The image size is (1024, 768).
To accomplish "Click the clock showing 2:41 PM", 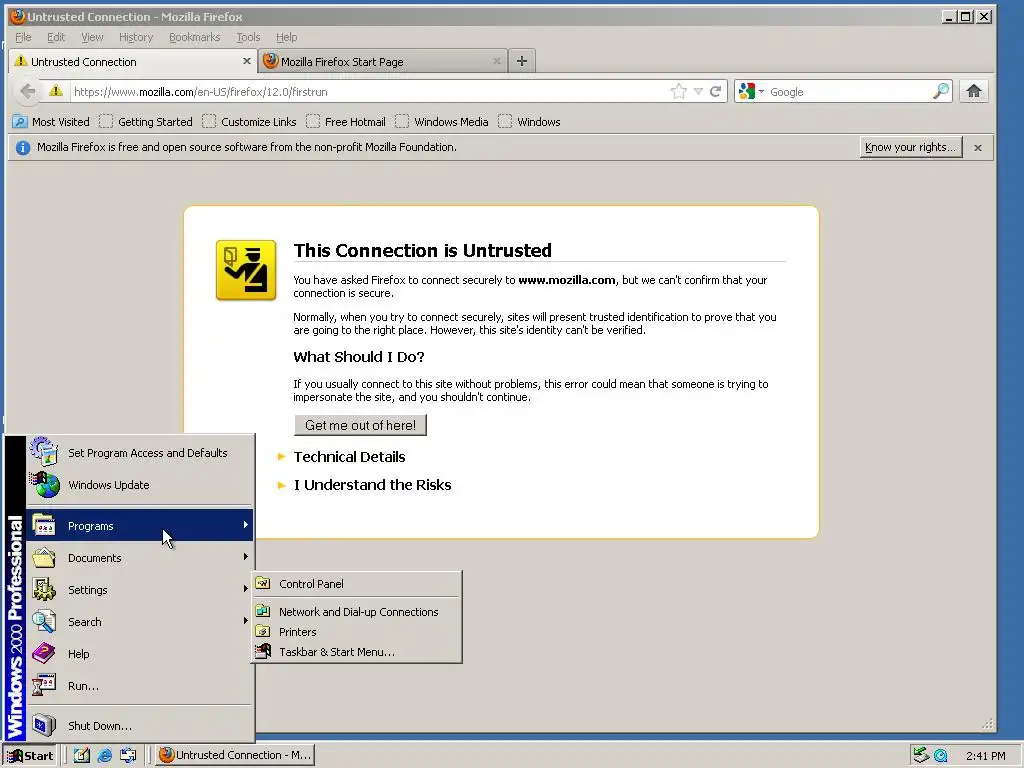I will pyautogui.click(x=985, y=756).
